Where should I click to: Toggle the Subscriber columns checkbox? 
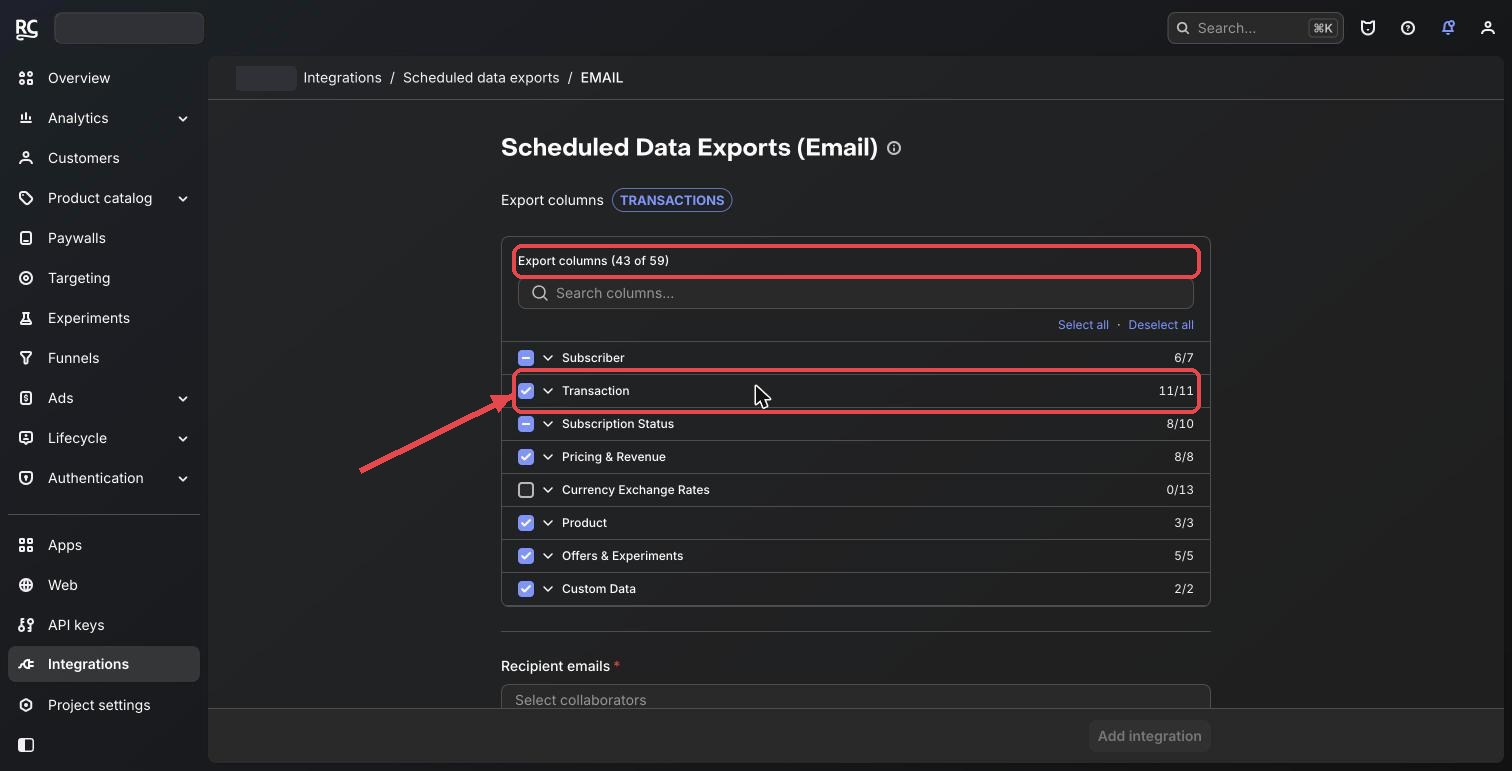526,358
